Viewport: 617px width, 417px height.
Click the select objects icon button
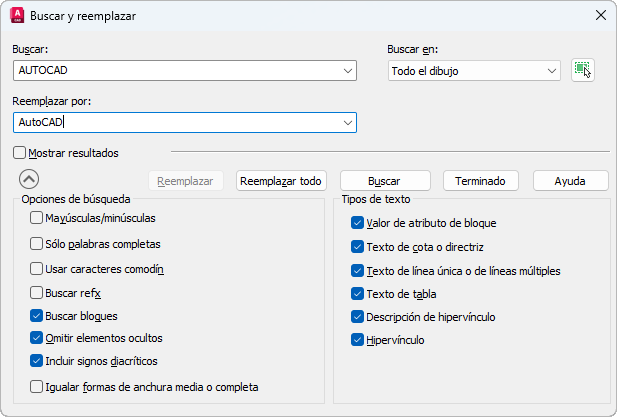click(583, 70)
